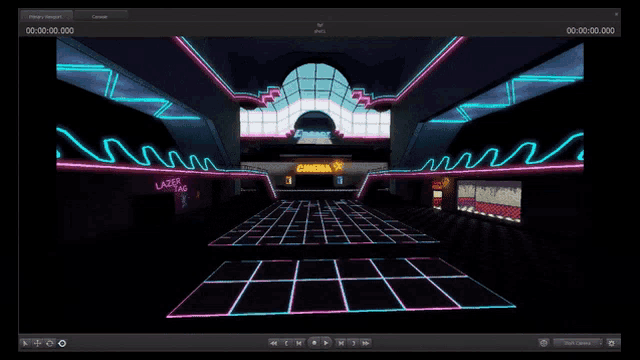Viewport: 640px width, 360px height.
Task: Click the camera view cube icon
Action: click(544, 343)
